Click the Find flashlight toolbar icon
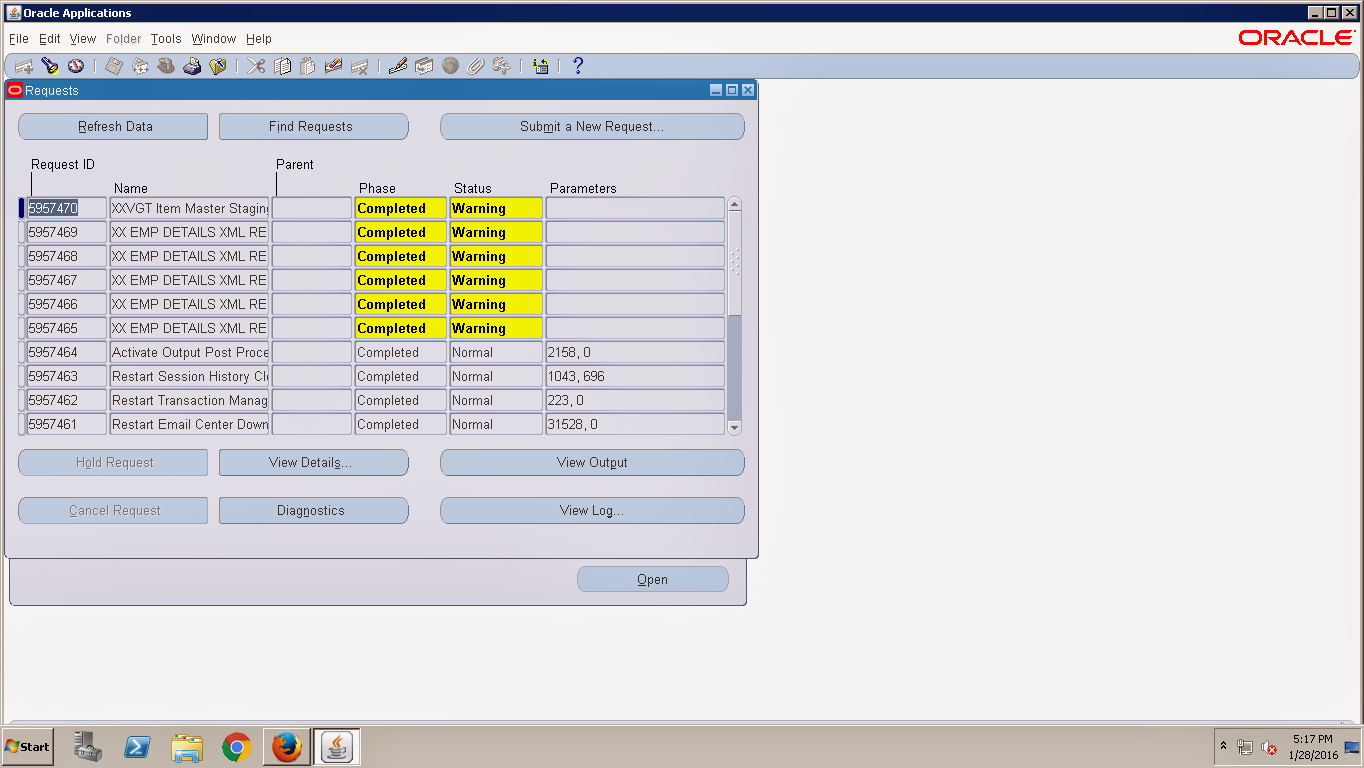The height and width of the screenshot is (768, 1364). [50, 66]
